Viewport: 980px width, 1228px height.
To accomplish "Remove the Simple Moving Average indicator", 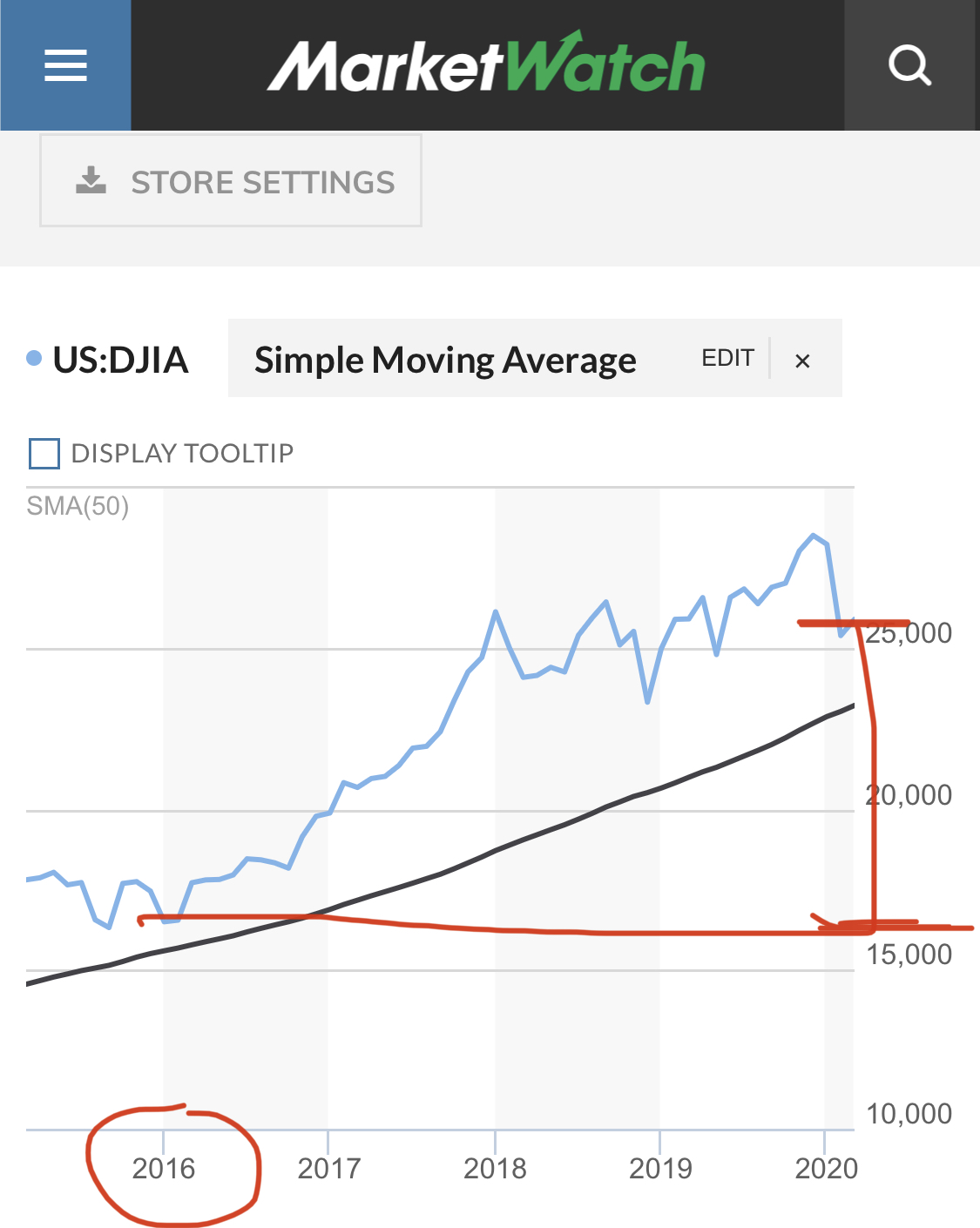I will 803,361.
